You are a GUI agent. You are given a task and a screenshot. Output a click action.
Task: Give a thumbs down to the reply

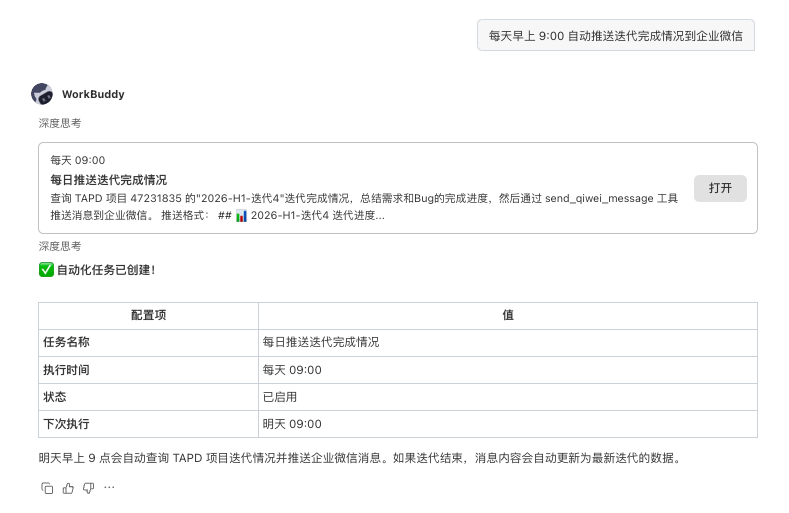[x=89, y=488]
